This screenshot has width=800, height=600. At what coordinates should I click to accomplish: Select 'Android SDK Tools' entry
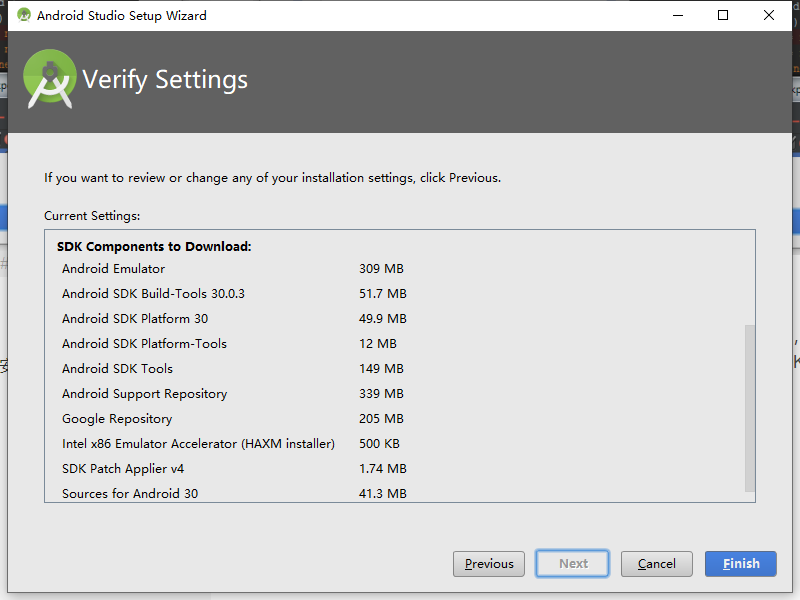117,369
